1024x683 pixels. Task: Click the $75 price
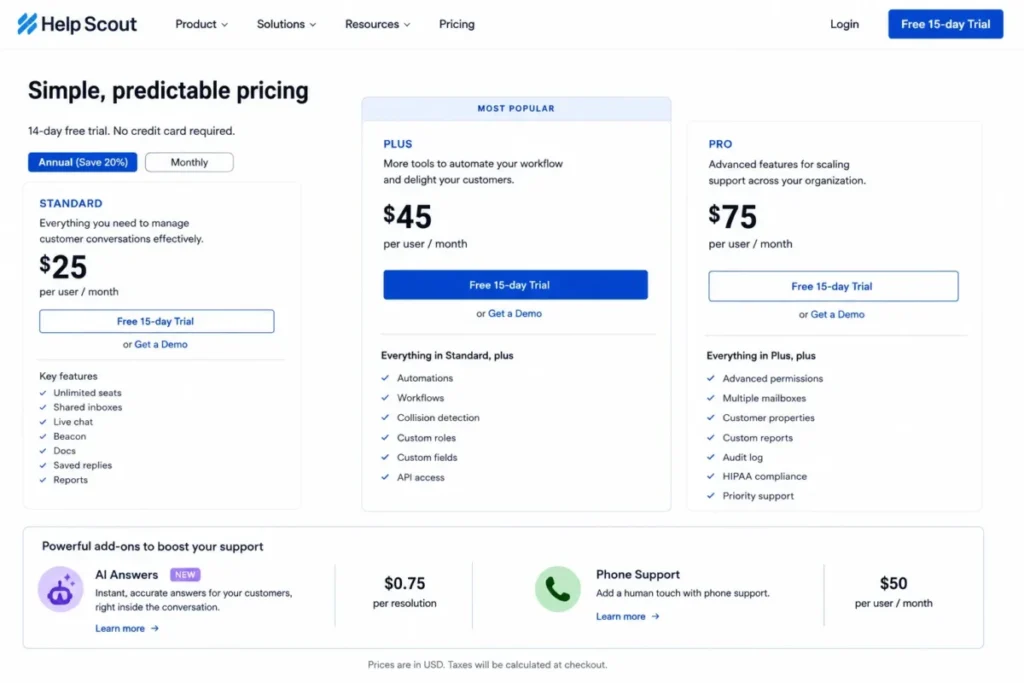733,217
